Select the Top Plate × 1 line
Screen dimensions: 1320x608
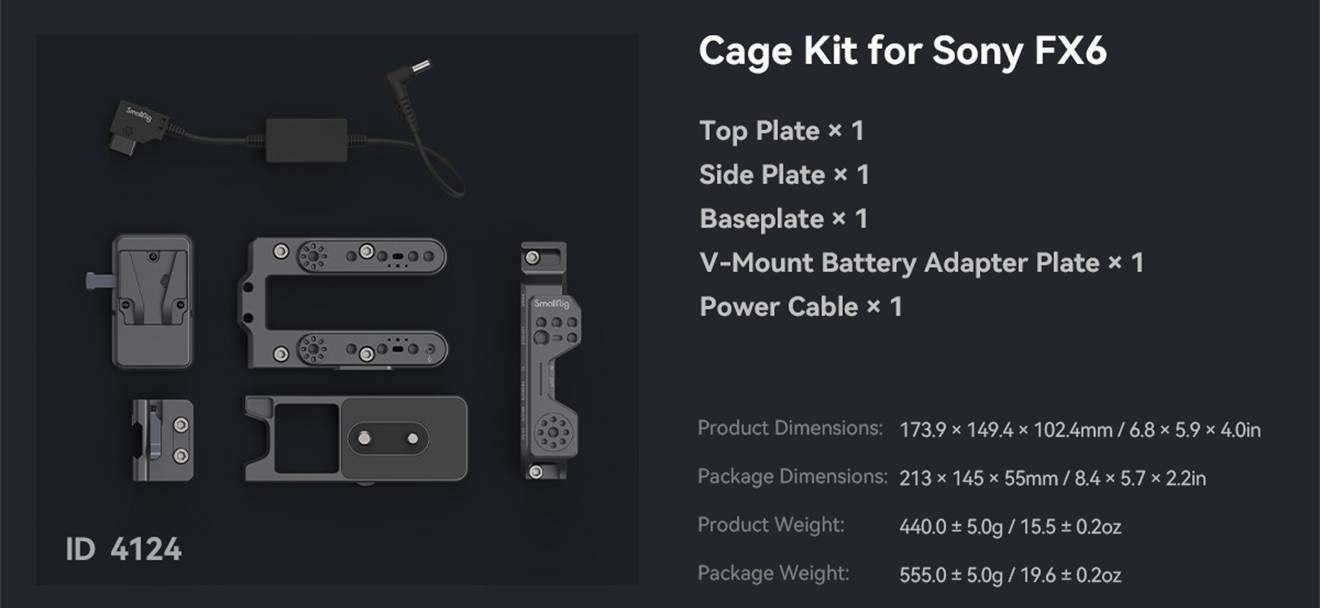(x=781, y=131)
